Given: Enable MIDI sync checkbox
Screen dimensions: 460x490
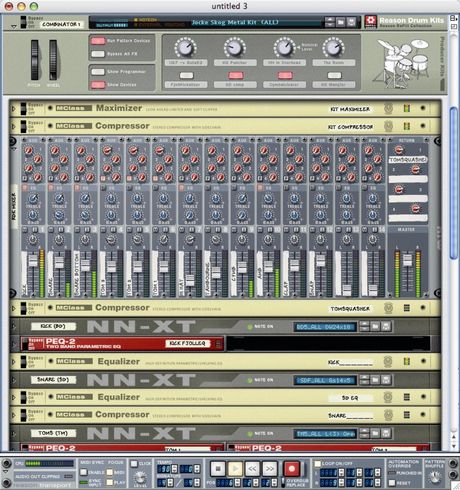Looking at the screenshot, I should (84, 472).
